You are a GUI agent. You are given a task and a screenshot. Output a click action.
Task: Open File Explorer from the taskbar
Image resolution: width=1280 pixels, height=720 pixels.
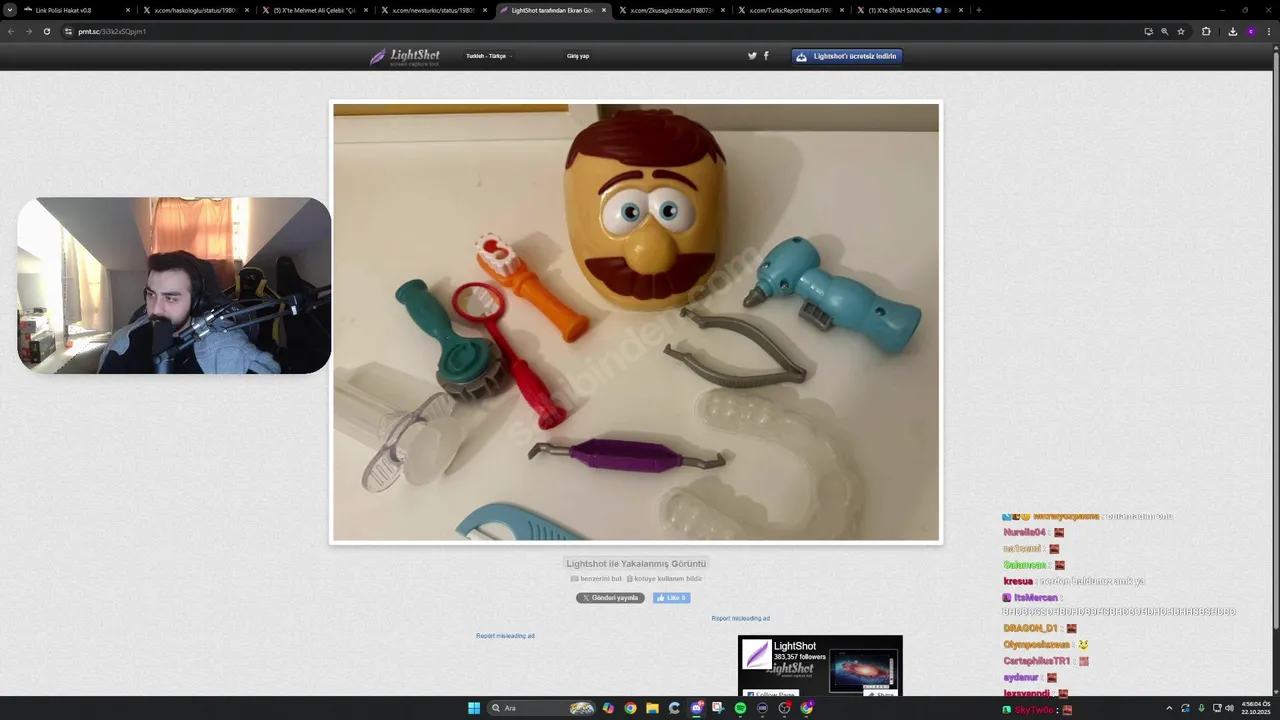click(652, 708)
